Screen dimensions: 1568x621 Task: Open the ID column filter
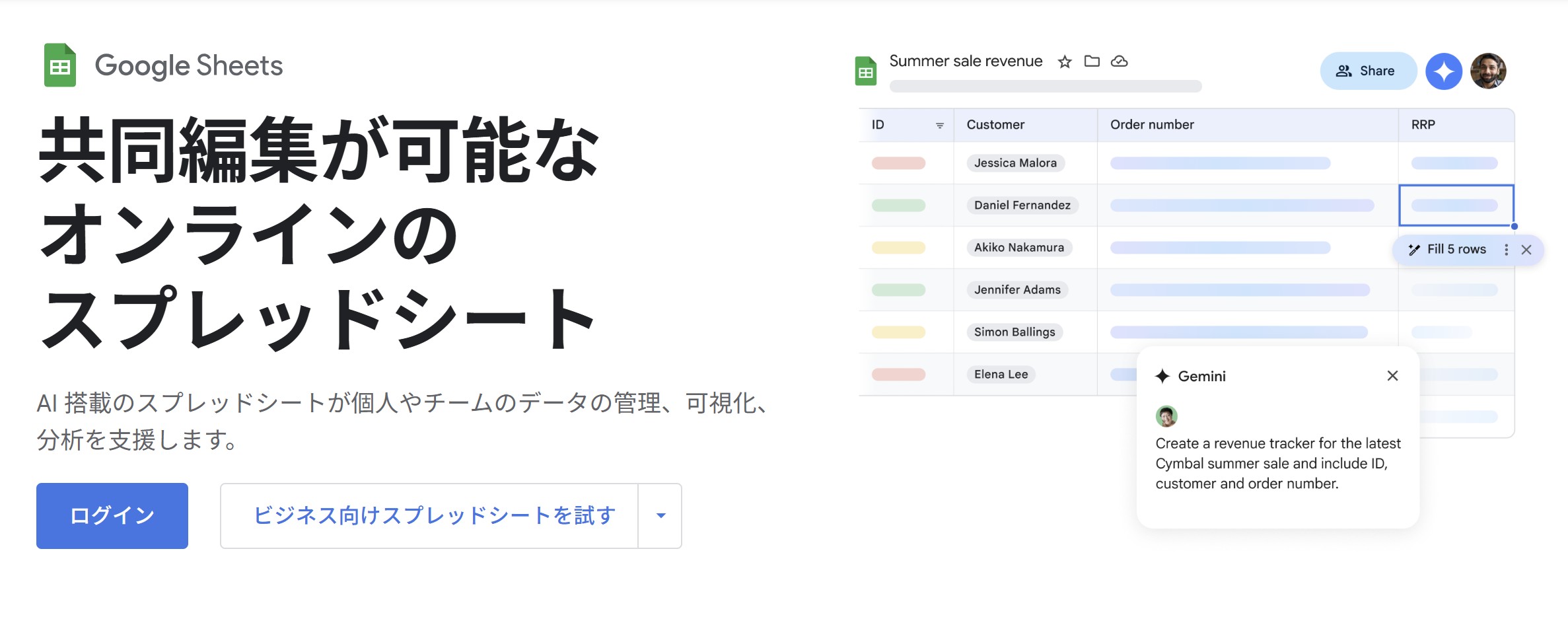tap(939, 126)
